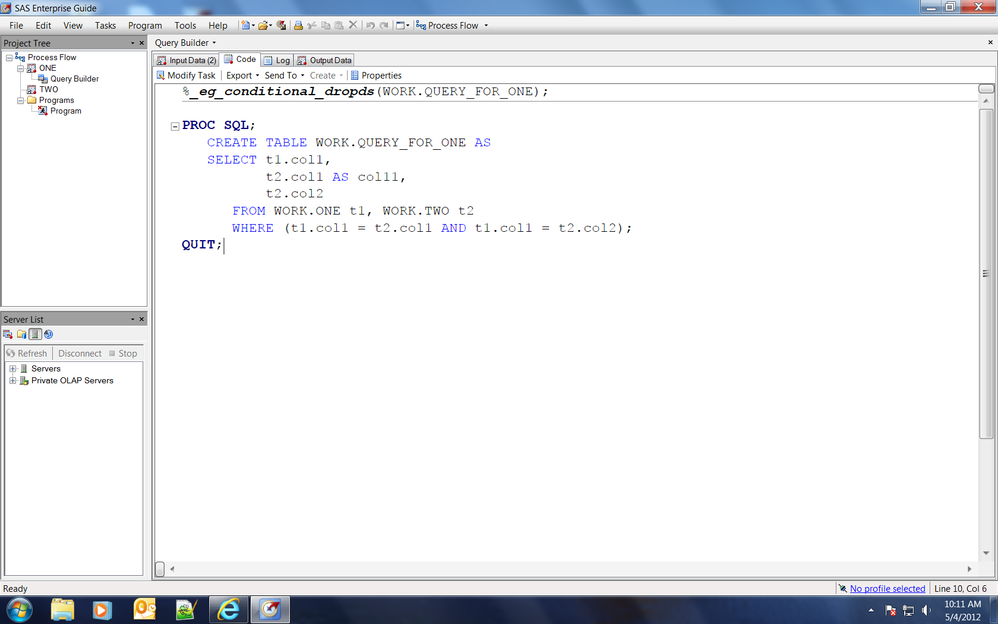
Task: Open the Server List pane options arrow
Action: (132, 319)
